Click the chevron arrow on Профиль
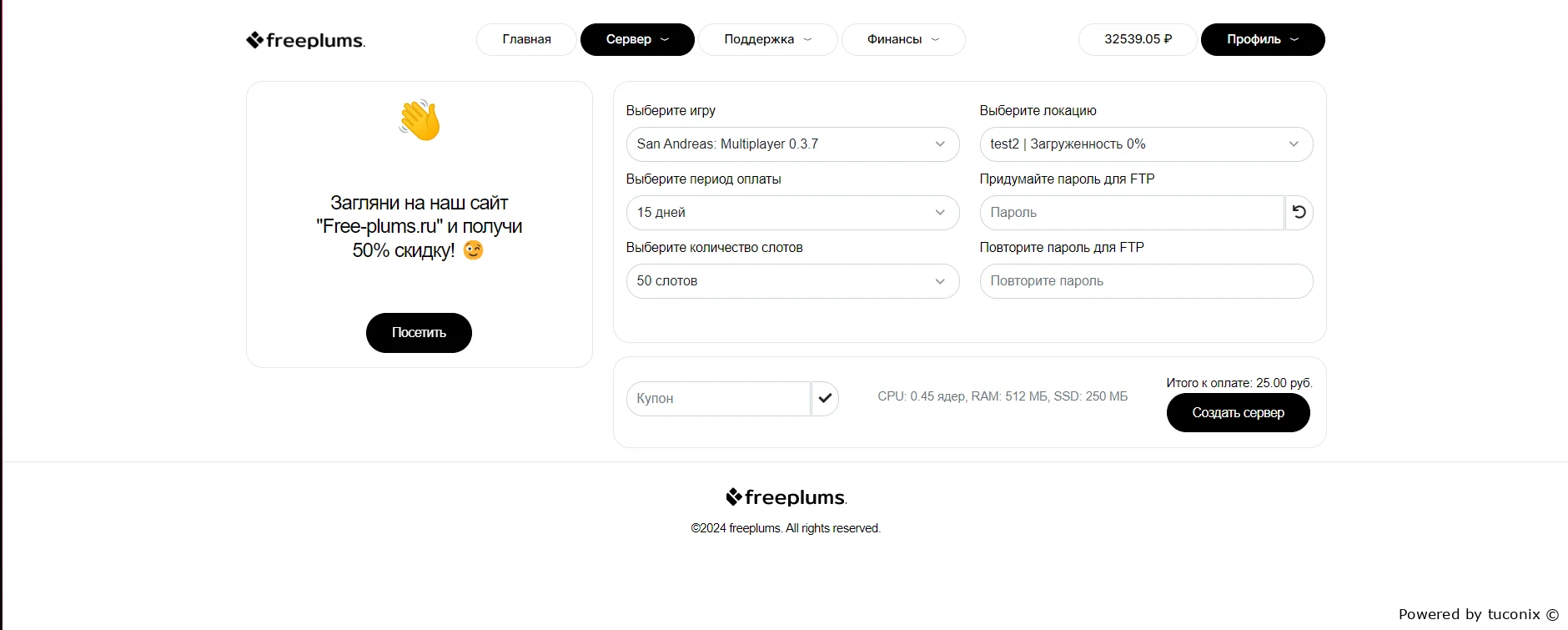This screenshot has height=630, width=1568. 1294,40
